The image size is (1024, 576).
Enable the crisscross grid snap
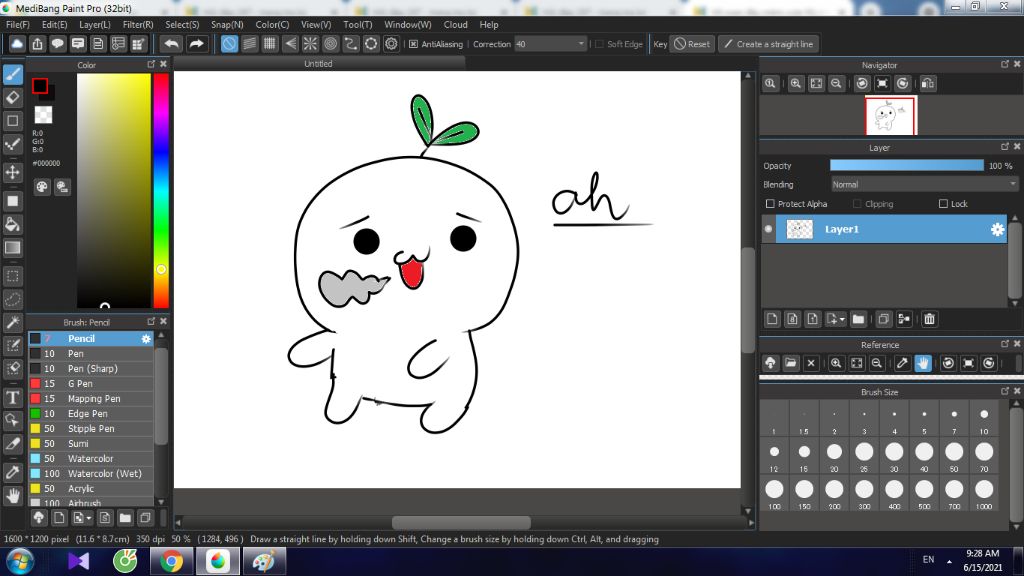tap(270, 44)
